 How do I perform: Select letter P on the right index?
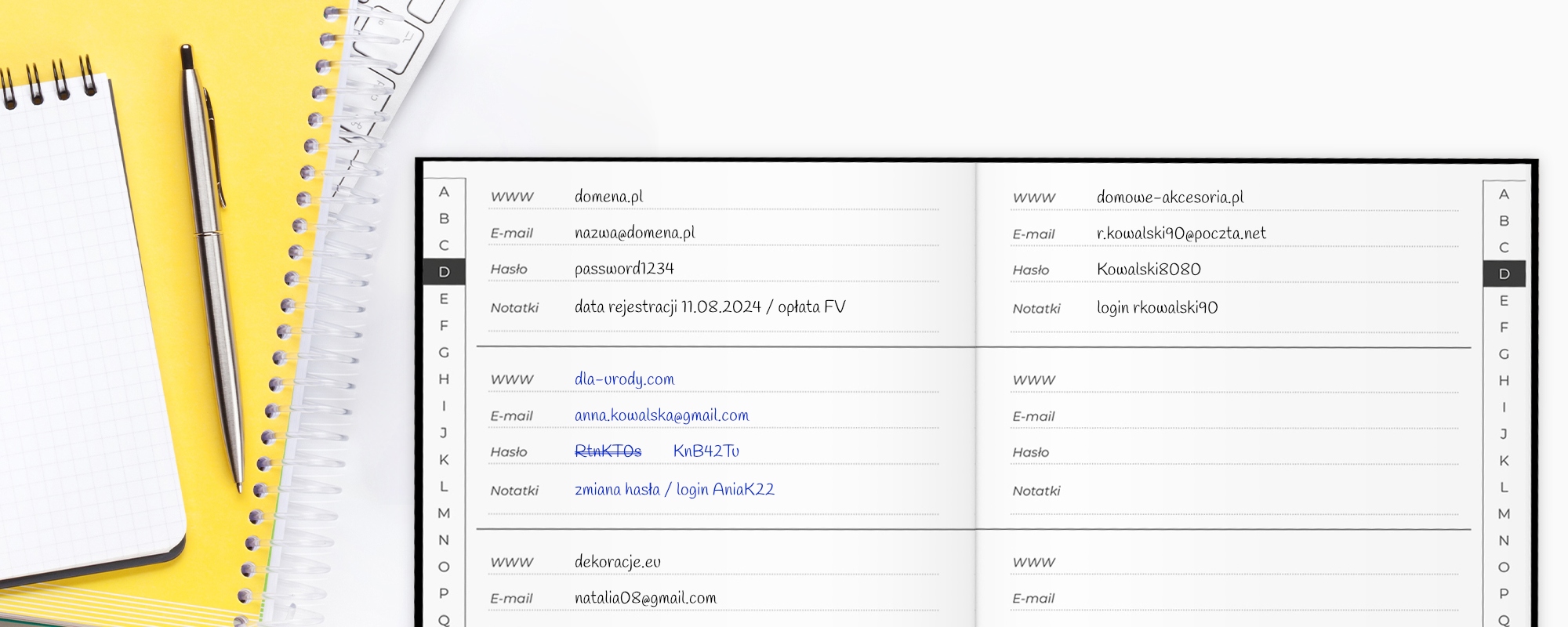click(x=1504, y=594)
